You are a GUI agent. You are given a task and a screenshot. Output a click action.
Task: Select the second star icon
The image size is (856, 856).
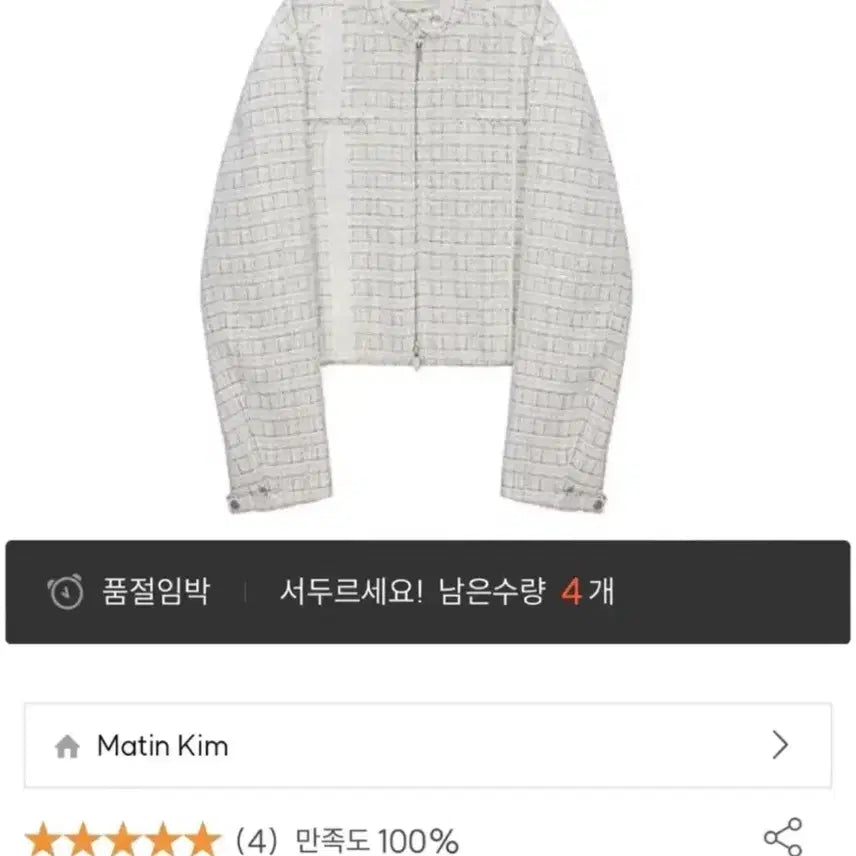click(x=85, y=840)
